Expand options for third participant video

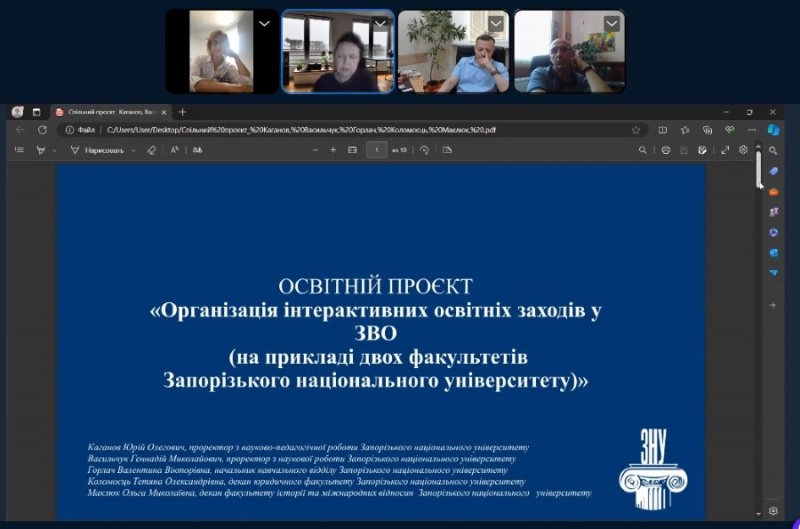[496, 23]
